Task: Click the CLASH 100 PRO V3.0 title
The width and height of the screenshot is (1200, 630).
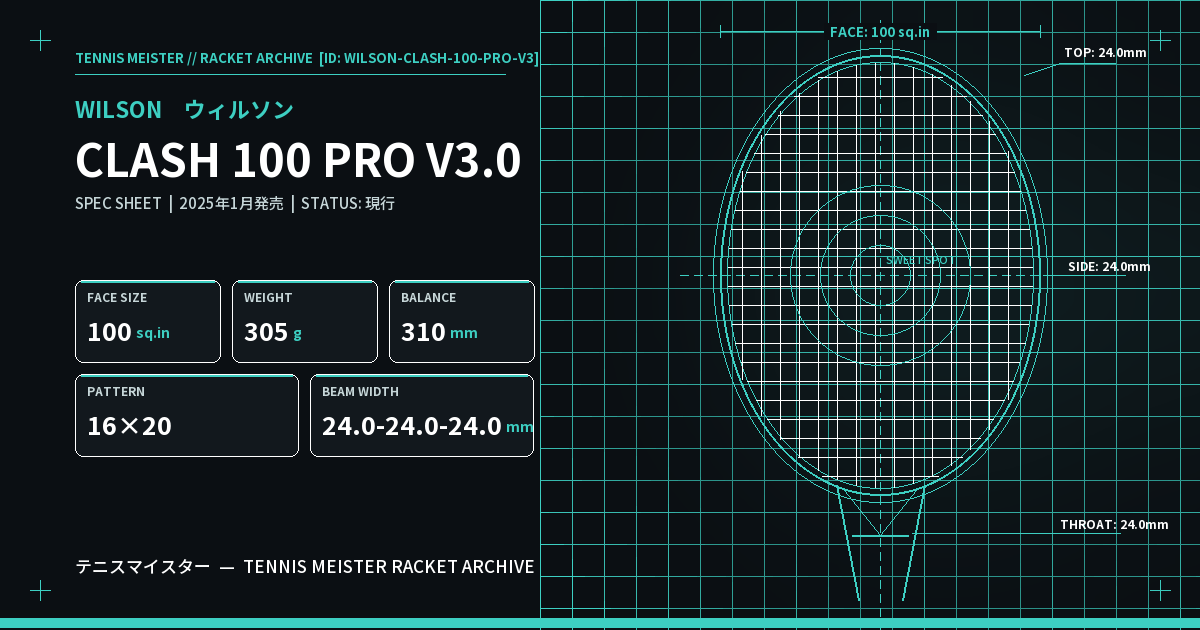Action: (x=298, y=160)
